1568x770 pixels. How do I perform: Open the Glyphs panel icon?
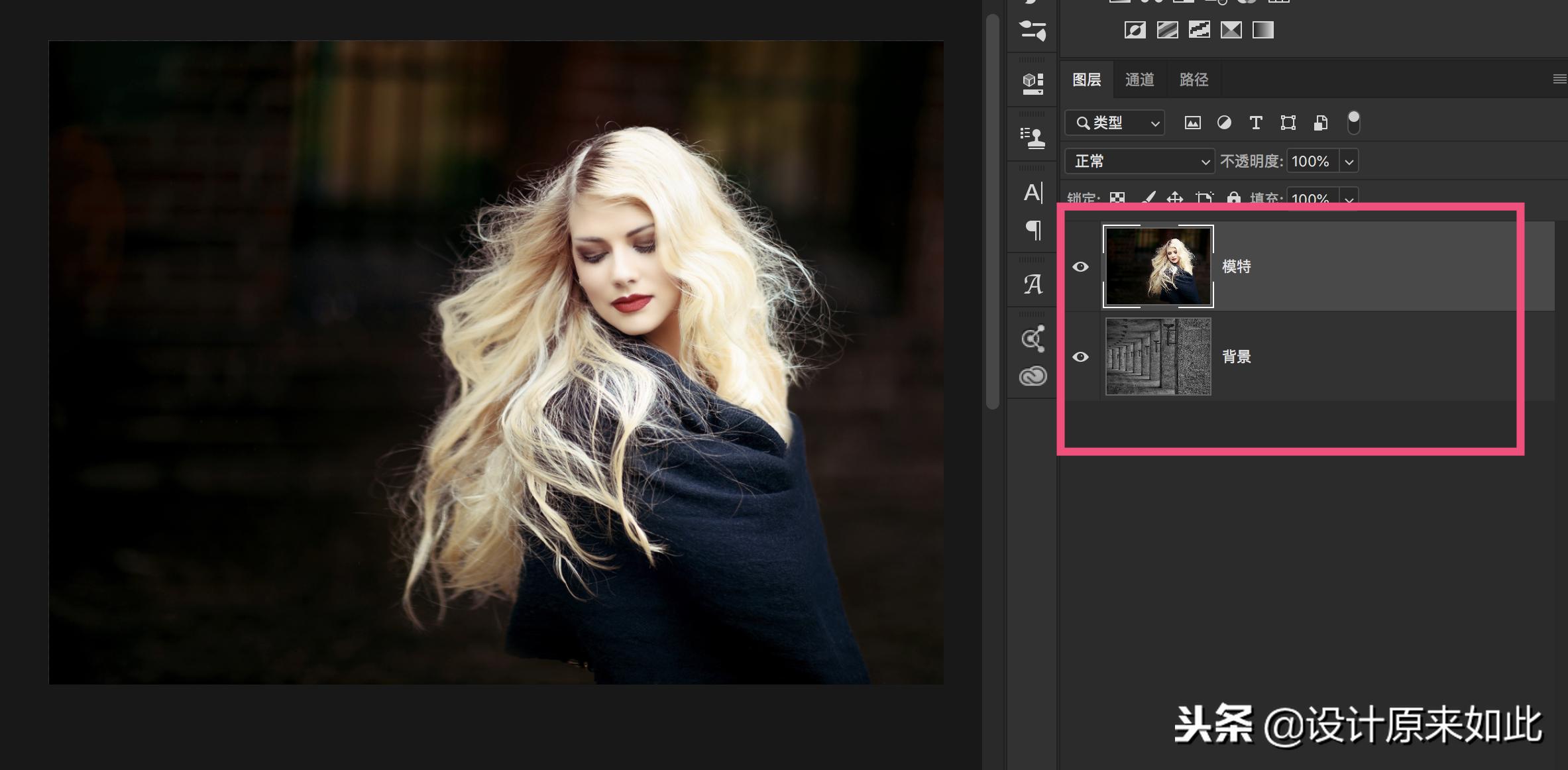click(1033, 284)
